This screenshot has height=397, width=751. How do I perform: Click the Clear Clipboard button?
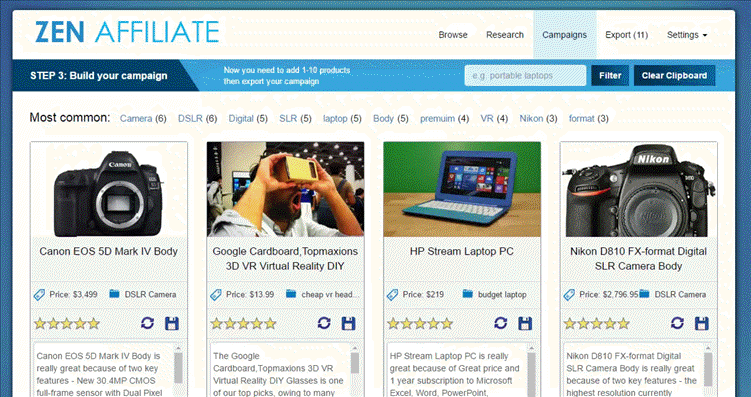674,76
